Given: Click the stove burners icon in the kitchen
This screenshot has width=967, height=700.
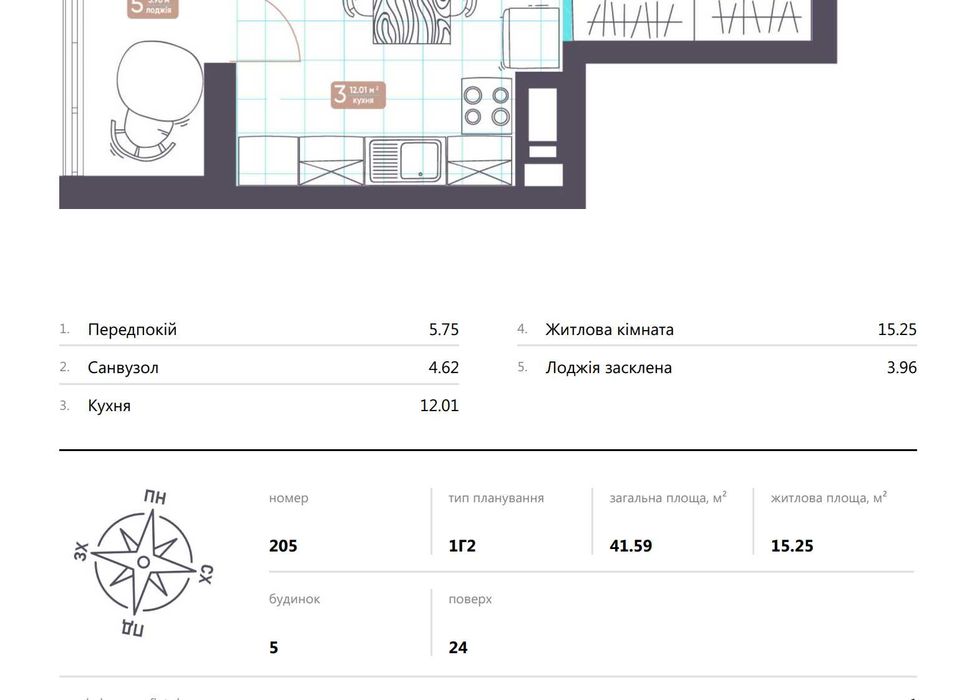Looking at the screenshot, I should pos(486,105).
